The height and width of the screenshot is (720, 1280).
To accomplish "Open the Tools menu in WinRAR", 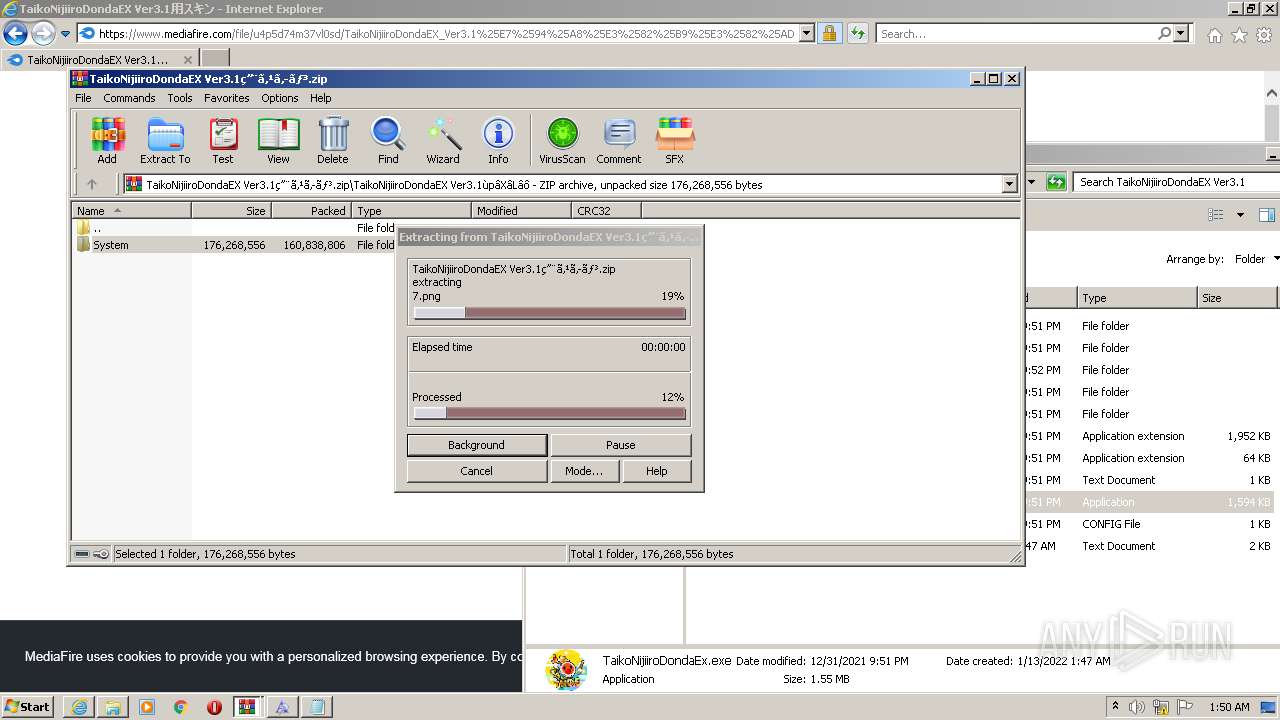I will click(x=180, y=98).
